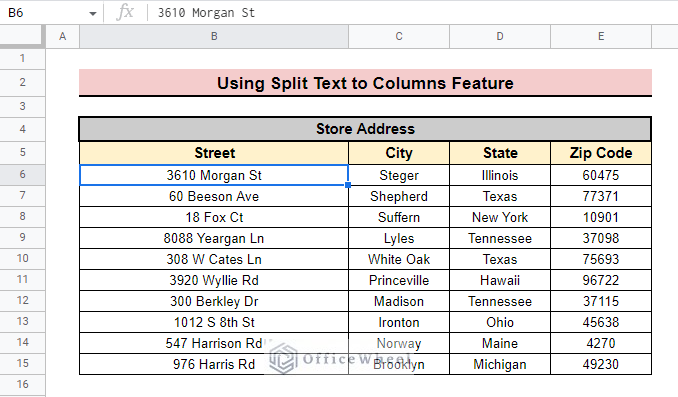Select column E header
678x397 pixels.
[601, 36]
